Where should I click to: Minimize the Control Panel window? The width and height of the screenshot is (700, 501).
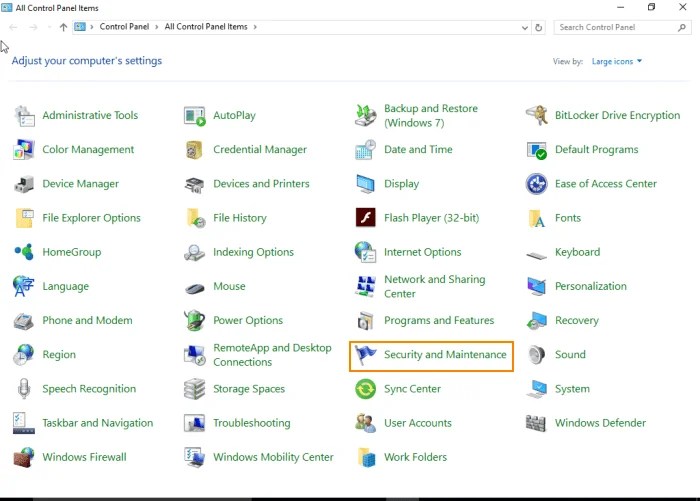(621, 7)
